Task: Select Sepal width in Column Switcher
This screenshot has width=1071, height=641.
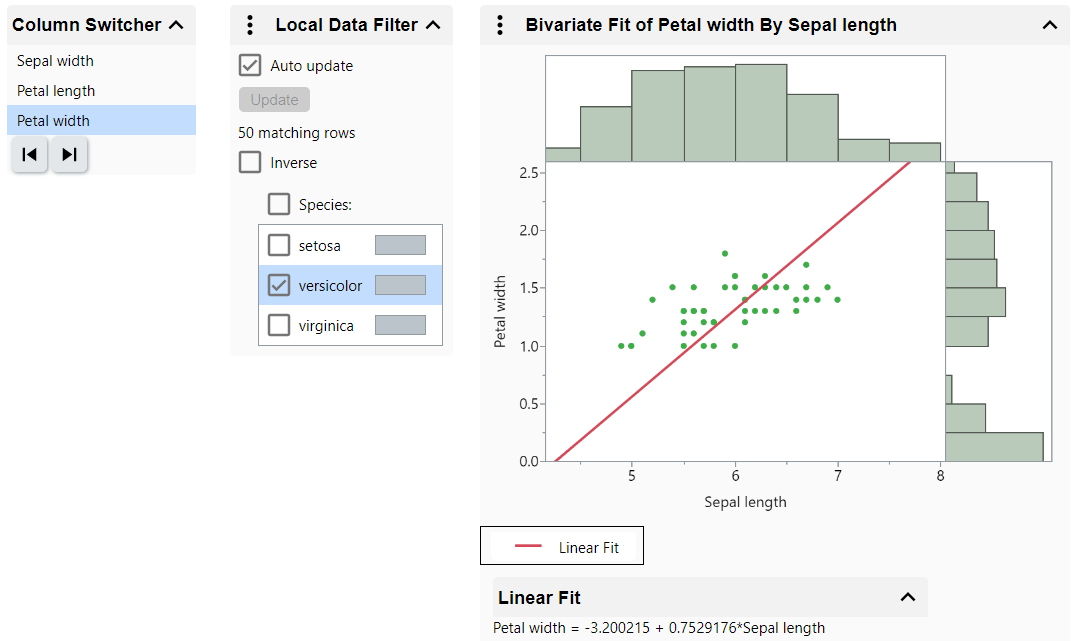Action: 55,61
